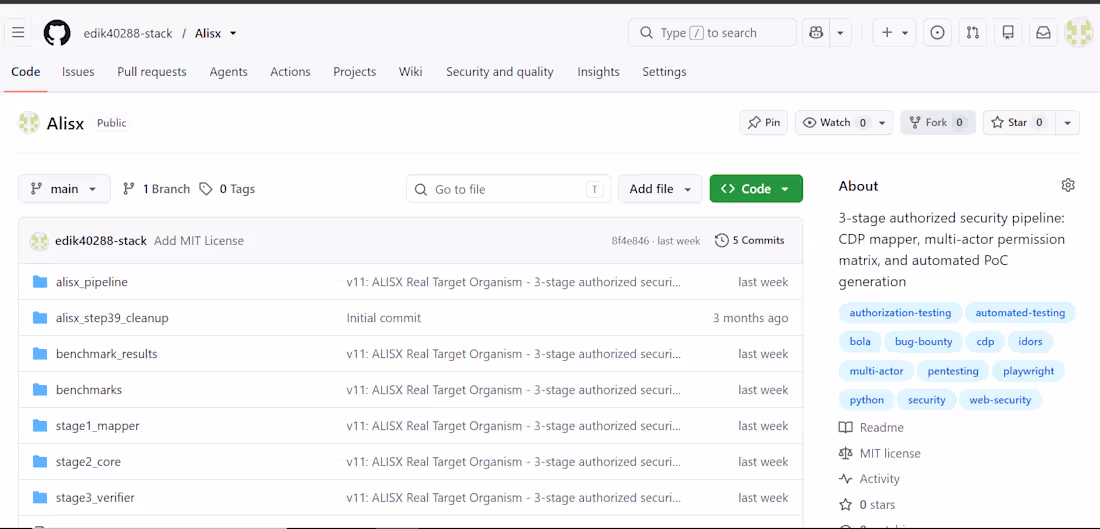The image size is (1100, 529).
Task: Click the benchmarks folder icon
Action: (39, 390)
